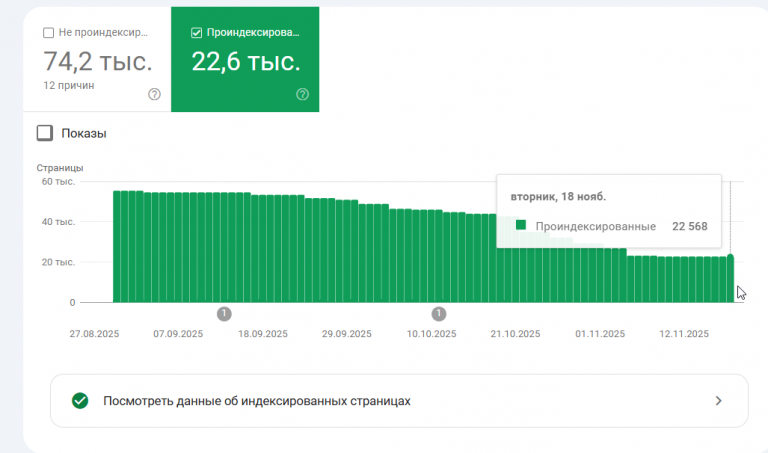Click the green legend square in the tooltip
The height and width of the screenshot is (453, 768).
pos(521,225)
